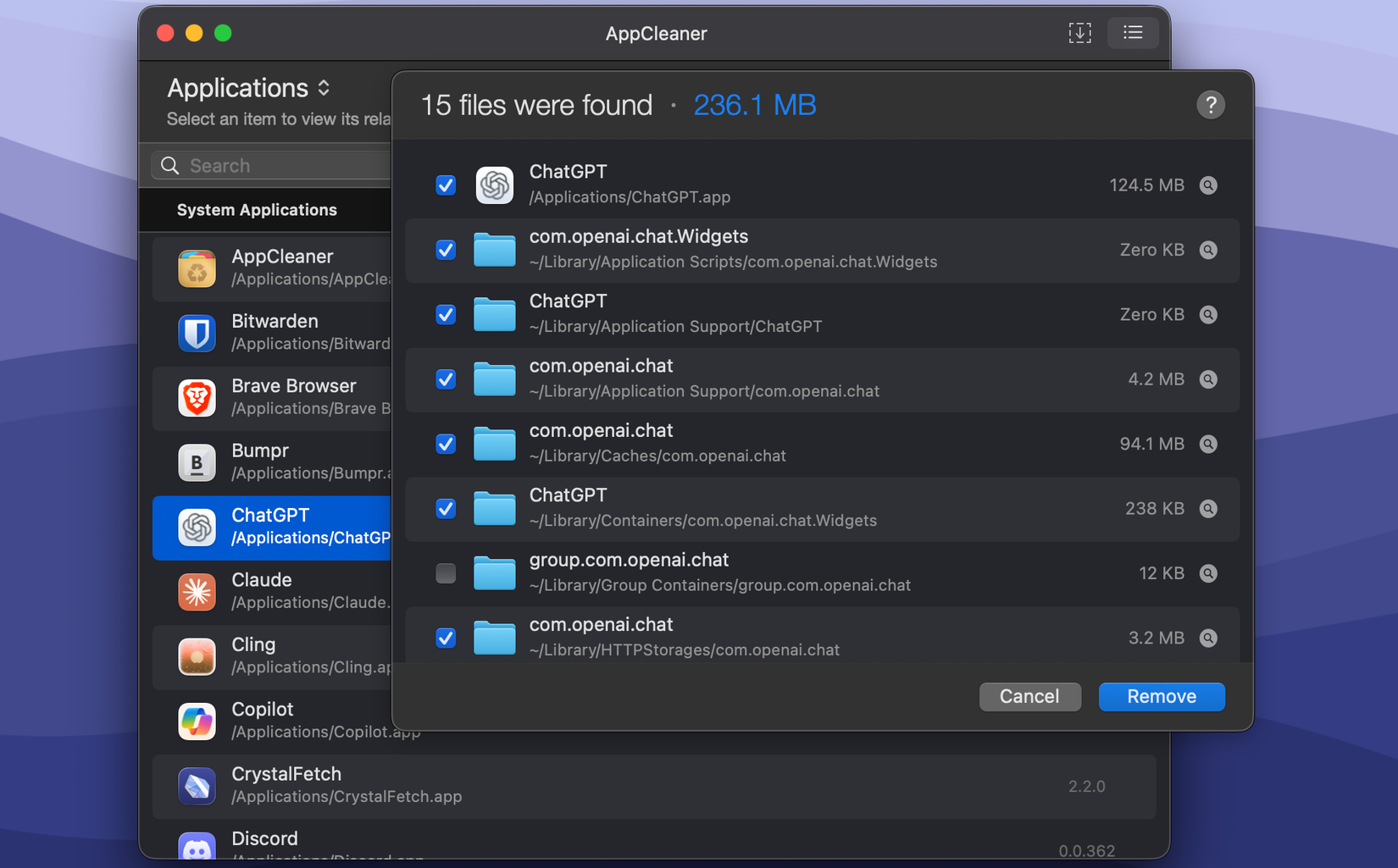Screen dimensions: 1398x868
Task: Cancel the file removal dialog
Action: tap(1029, 696)
